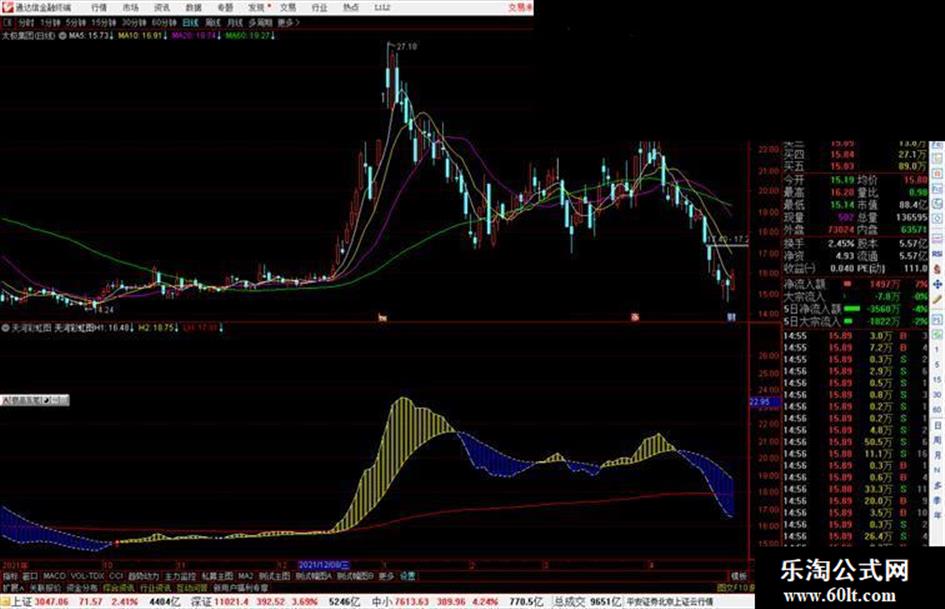
Task: Click the MA20 value label
Action: (195, 36)
